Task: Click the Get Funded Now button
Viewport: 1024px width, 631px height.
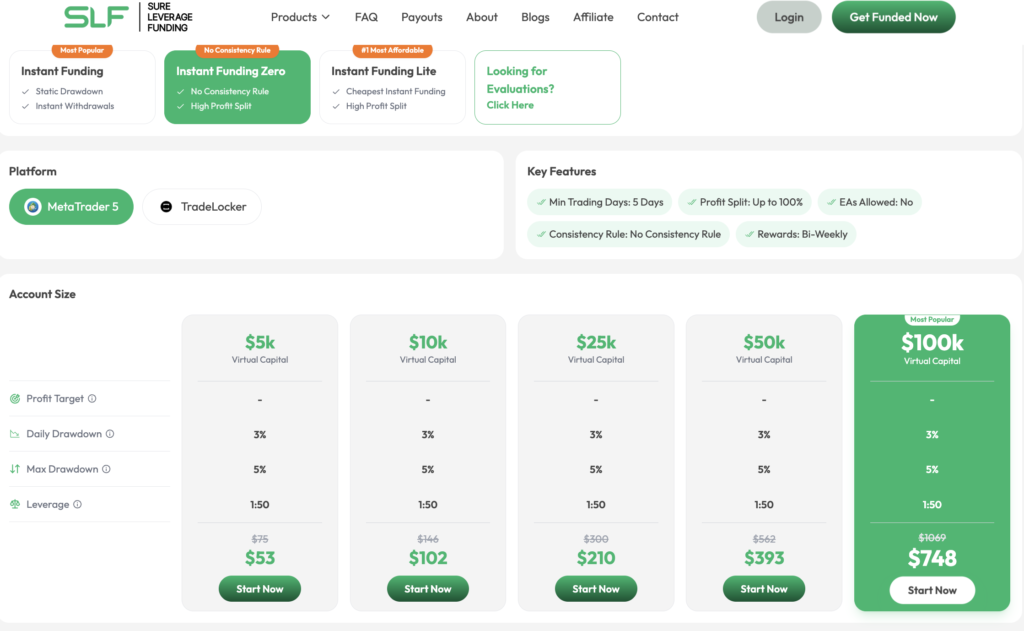Action: tap(893, 17)
